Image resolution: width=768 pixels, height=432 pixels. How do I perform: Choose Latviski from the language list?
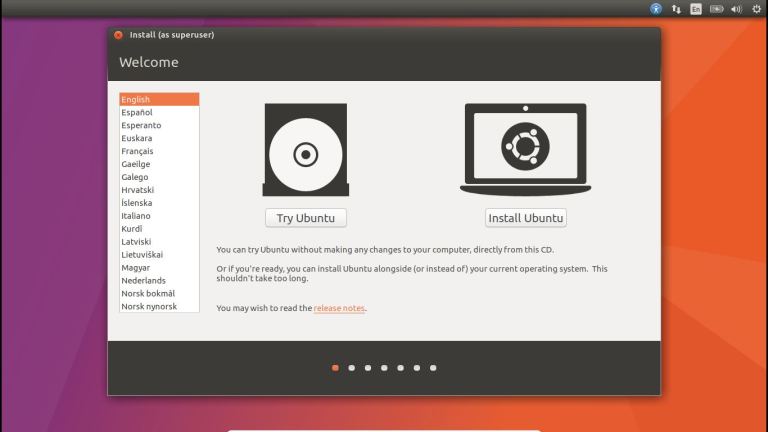(x=159, y=242)
